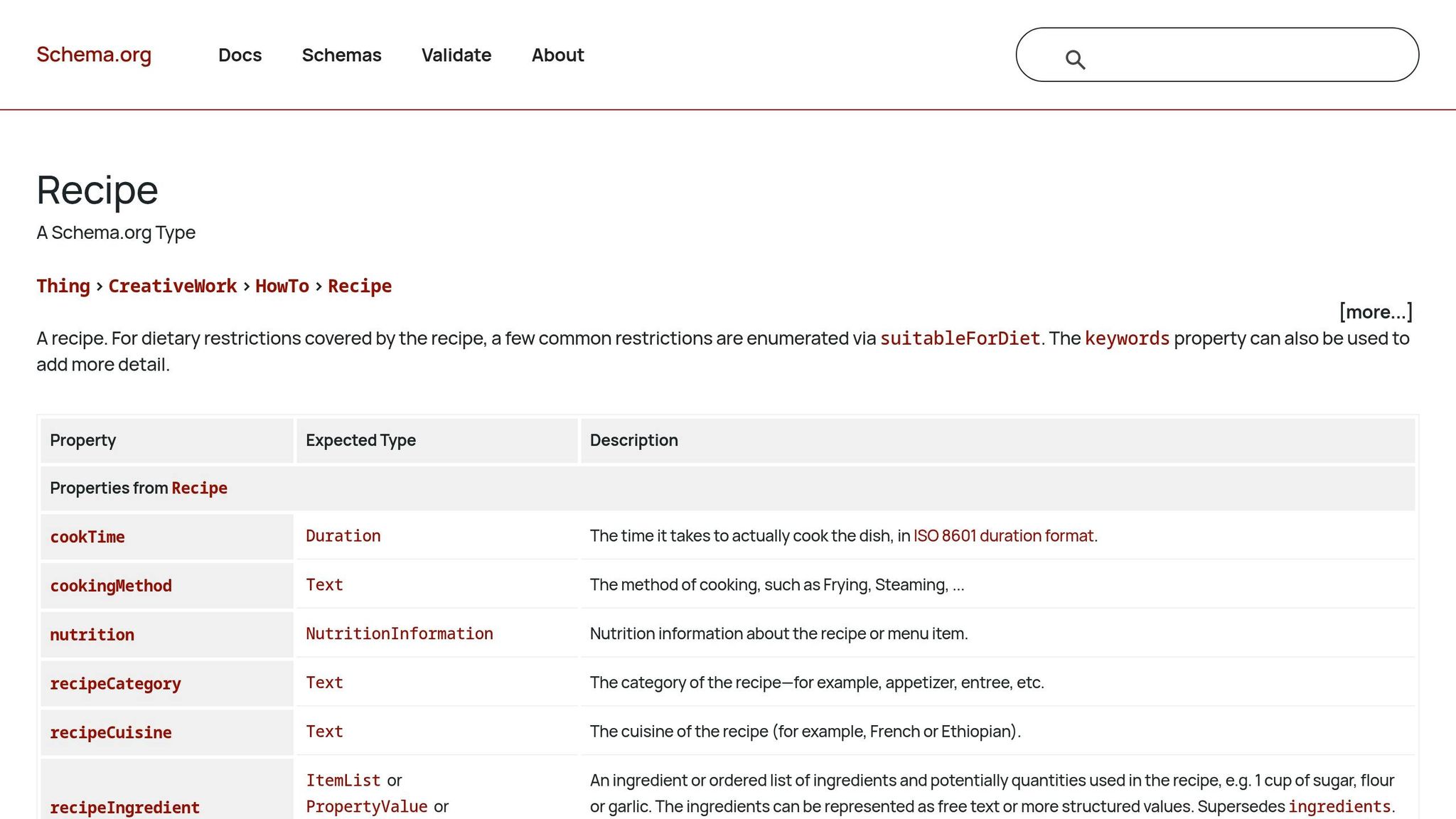Image resolution: width=1456 pixels, height=819 pixels.
Task: Open the Duration type page
Action: 343,535
